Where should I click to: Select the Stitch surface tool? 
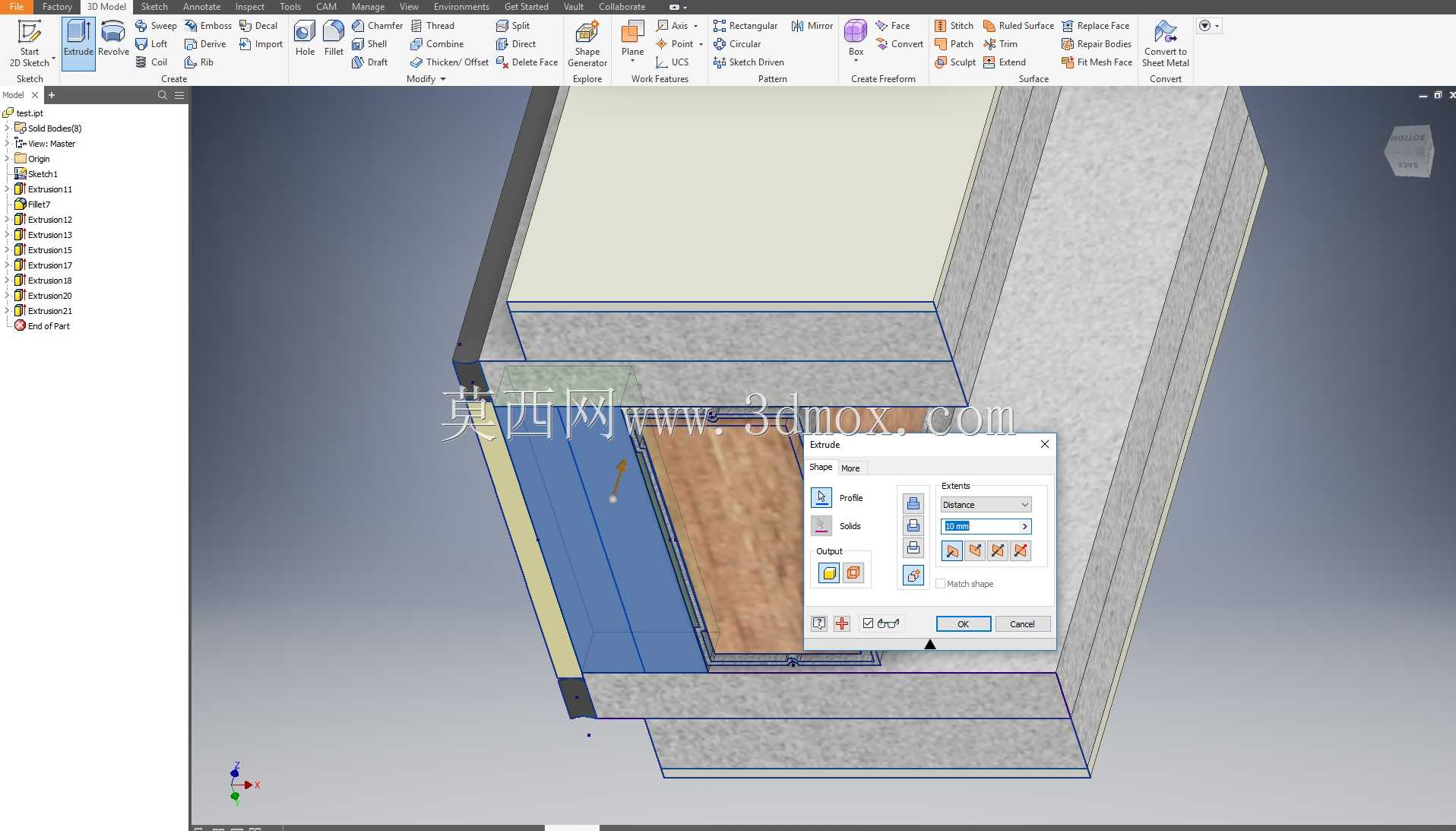954,26
